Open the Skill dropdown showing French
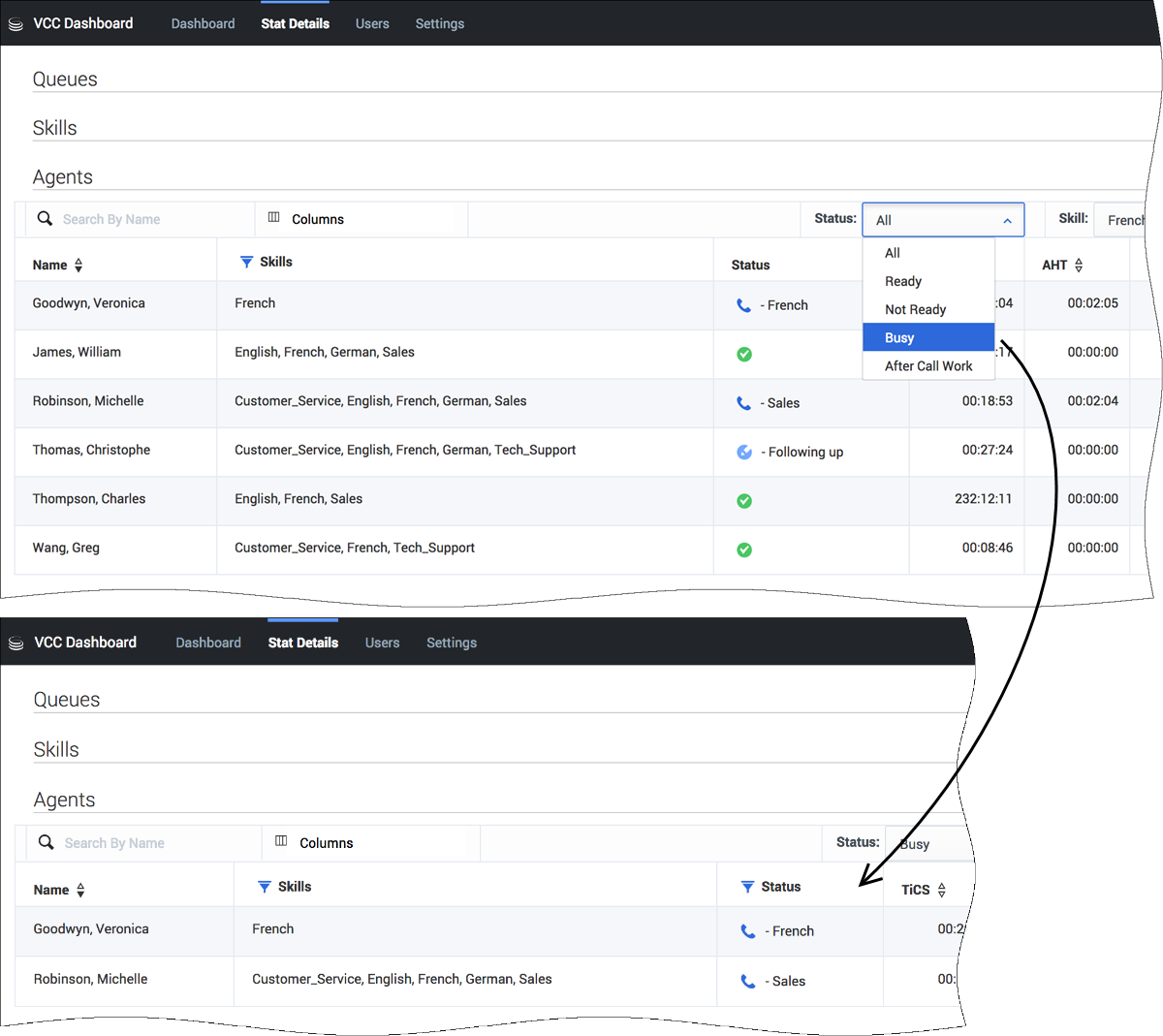Screen dimensions: 1163x1036 1122,220
